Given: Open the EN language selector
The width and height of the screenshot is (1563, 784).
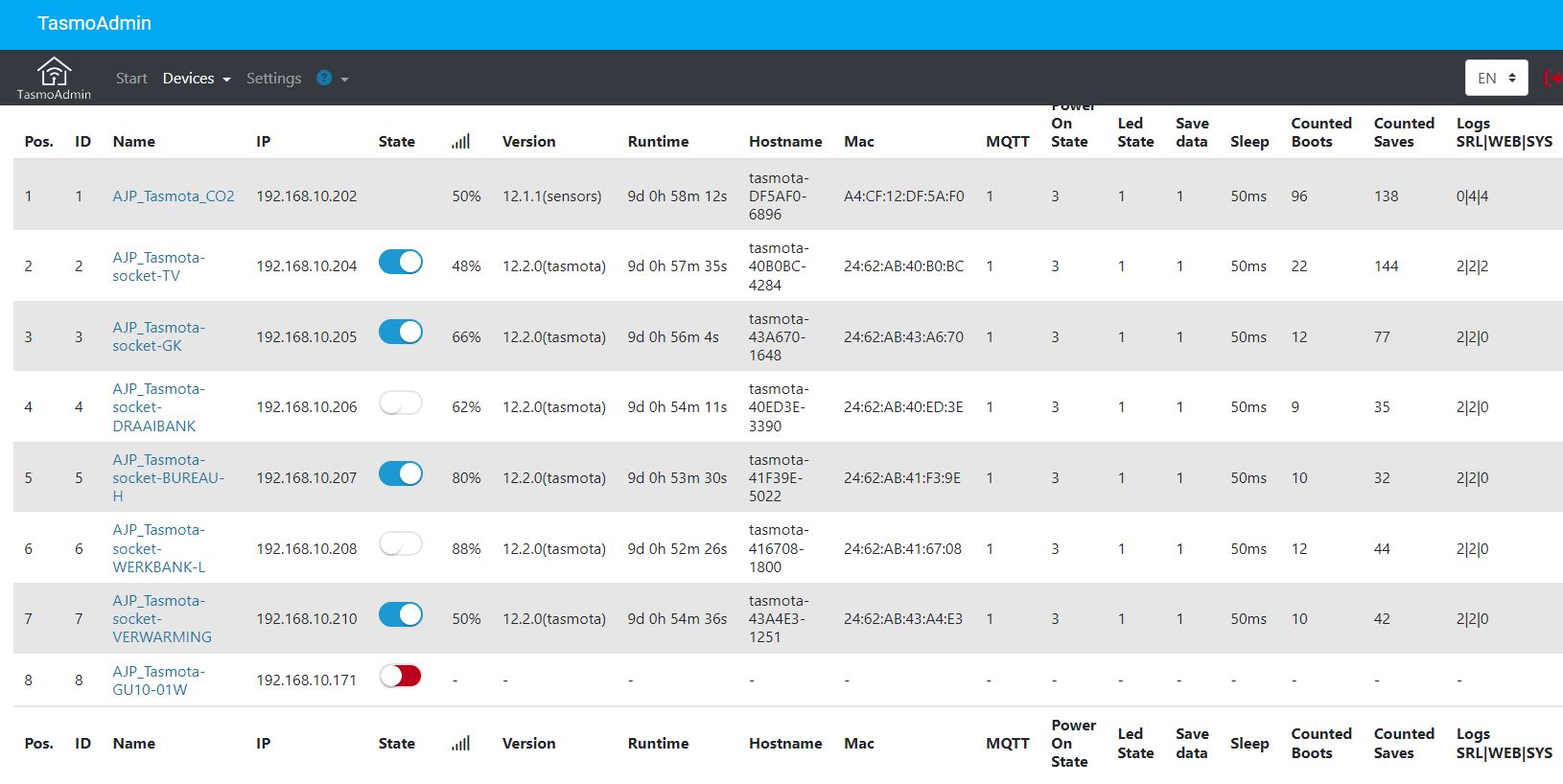Looking at the screenshot, I should point(1496,78).
